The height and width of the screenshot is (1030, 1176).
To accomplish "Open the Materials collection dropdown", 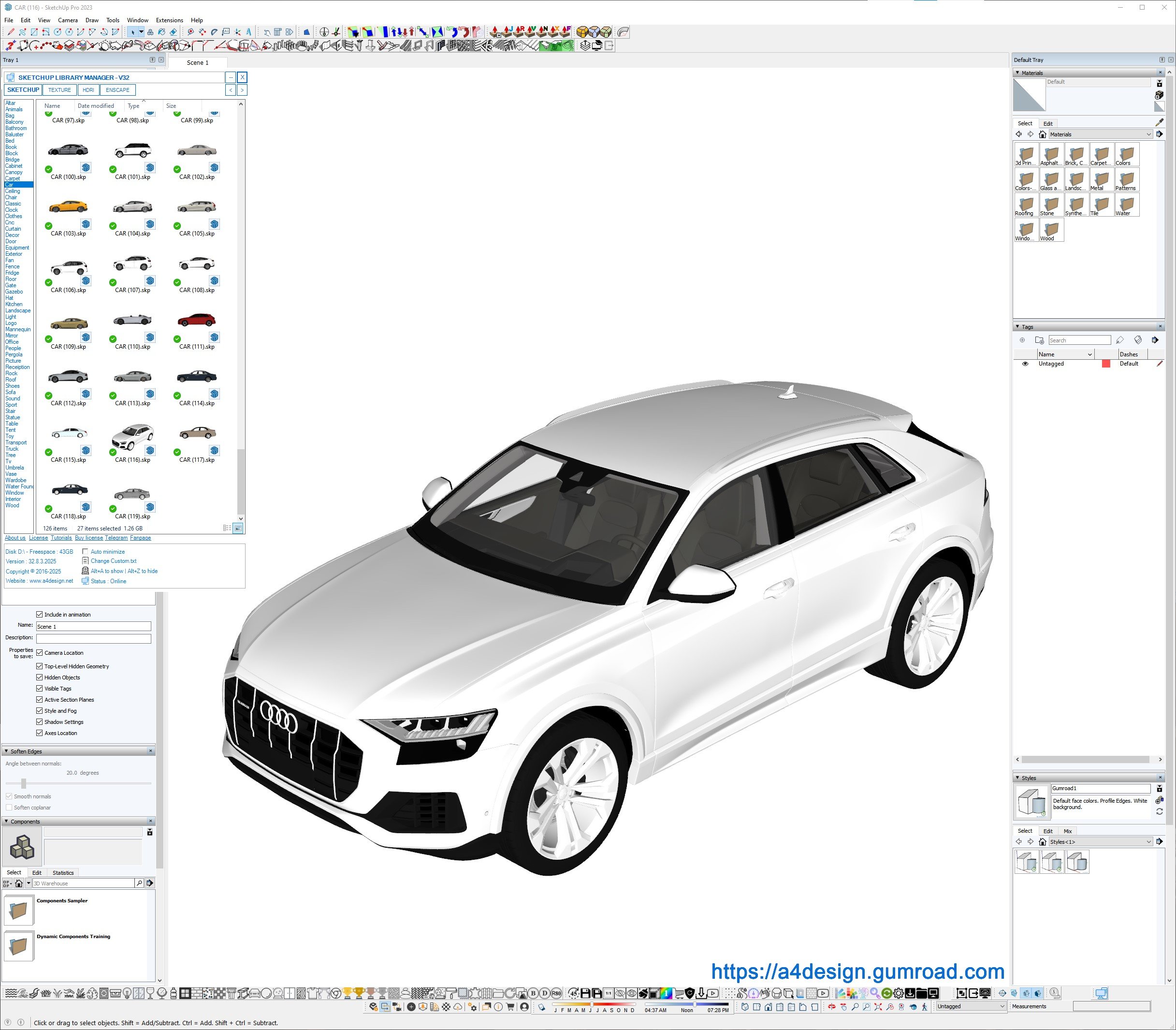I will 1100,134.
